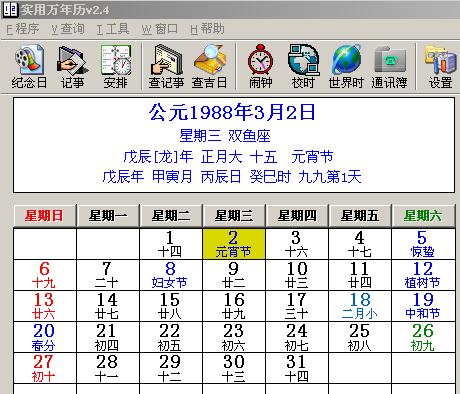Select March 3 (十六)
The width and height of the screenshot is (460, 394).
pos(297,244)
